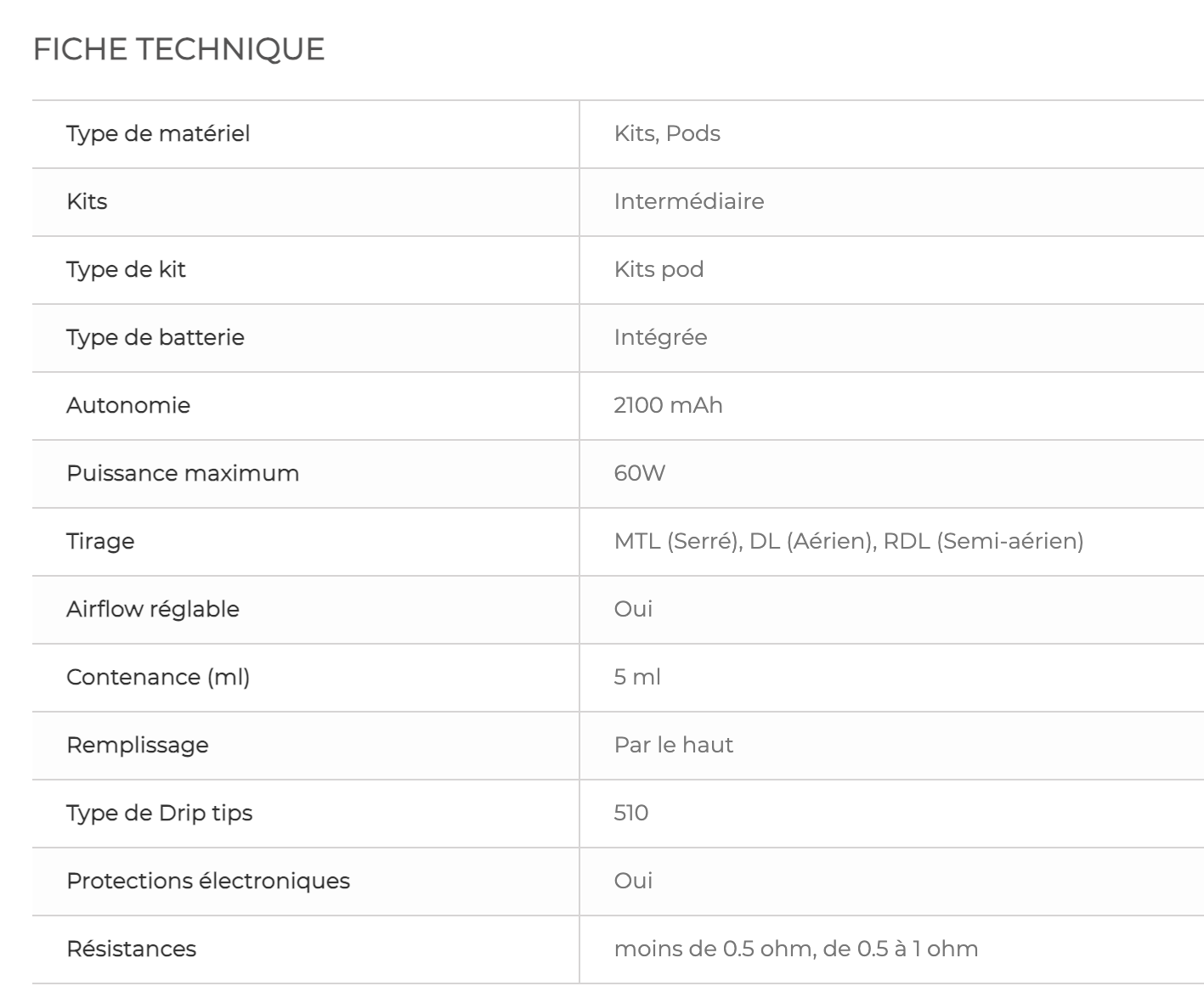The width and height of the screenshot is (1204, 986).
Task: Click the 'Remplissage' row label
Action: coord(138,745)
